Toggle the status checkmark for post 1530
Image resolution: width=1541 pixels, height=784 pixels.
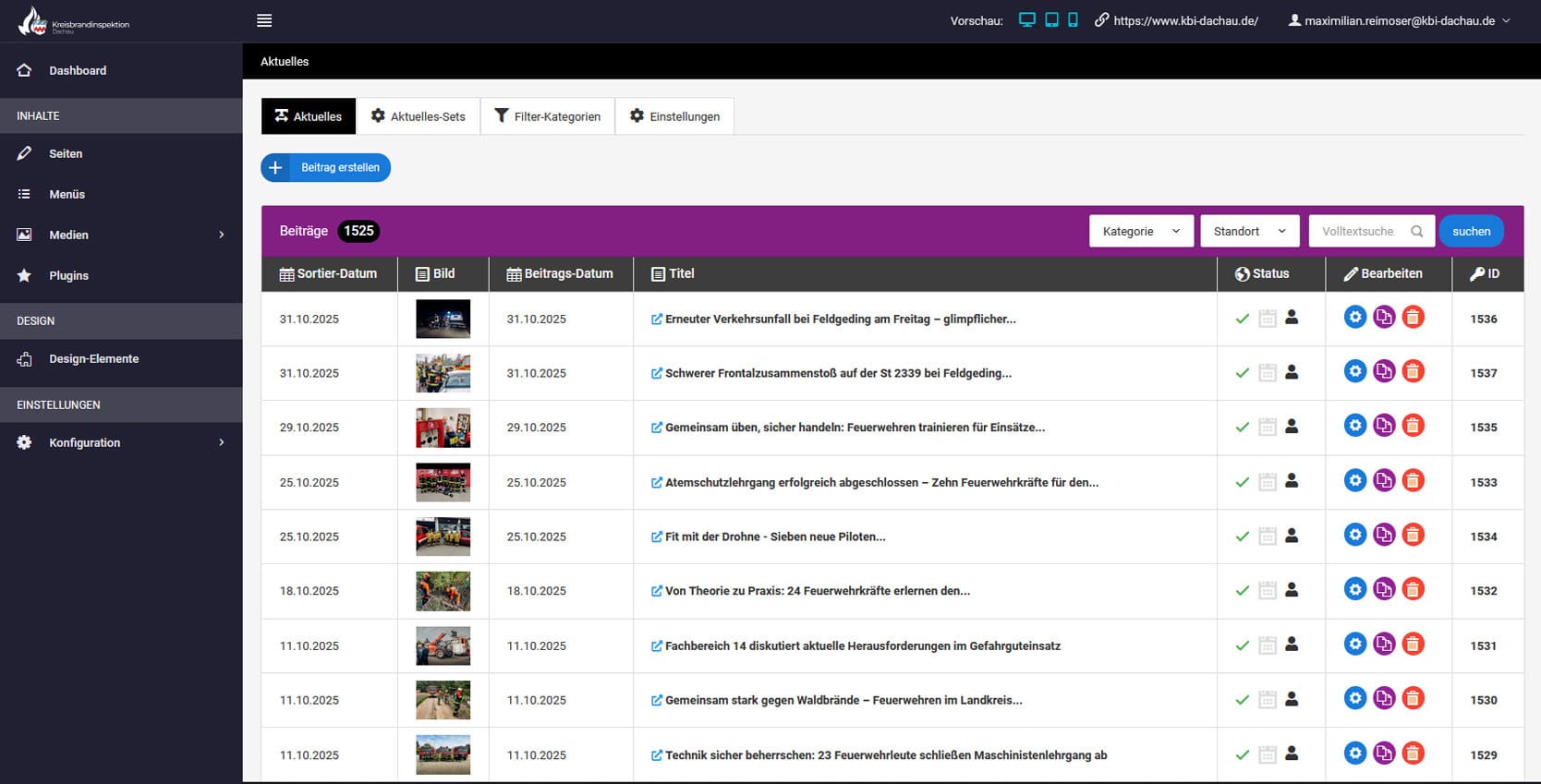click(1243, 700)
